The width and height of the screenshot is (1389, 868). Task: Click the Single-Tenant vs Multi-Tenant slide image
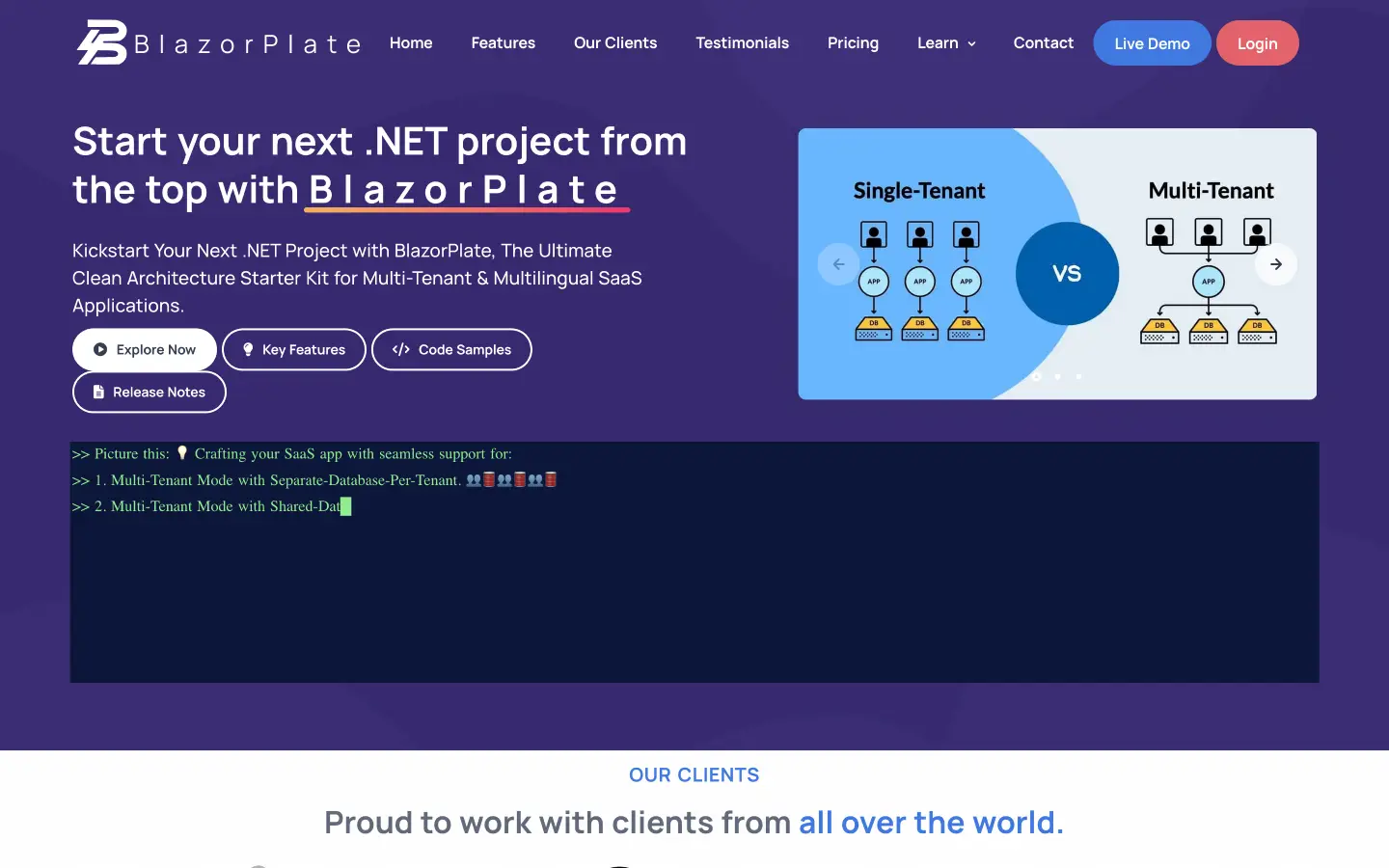[1057, 263]
